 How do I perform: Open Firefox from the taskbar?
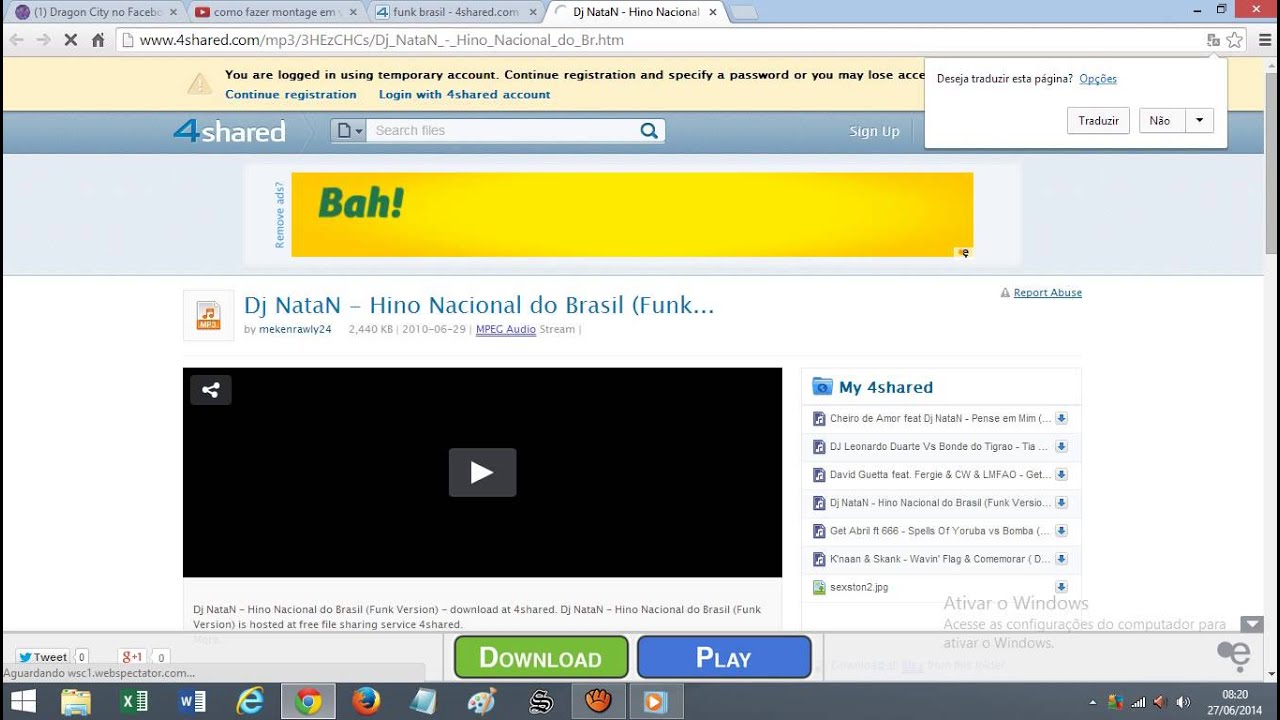coord(366,701)
